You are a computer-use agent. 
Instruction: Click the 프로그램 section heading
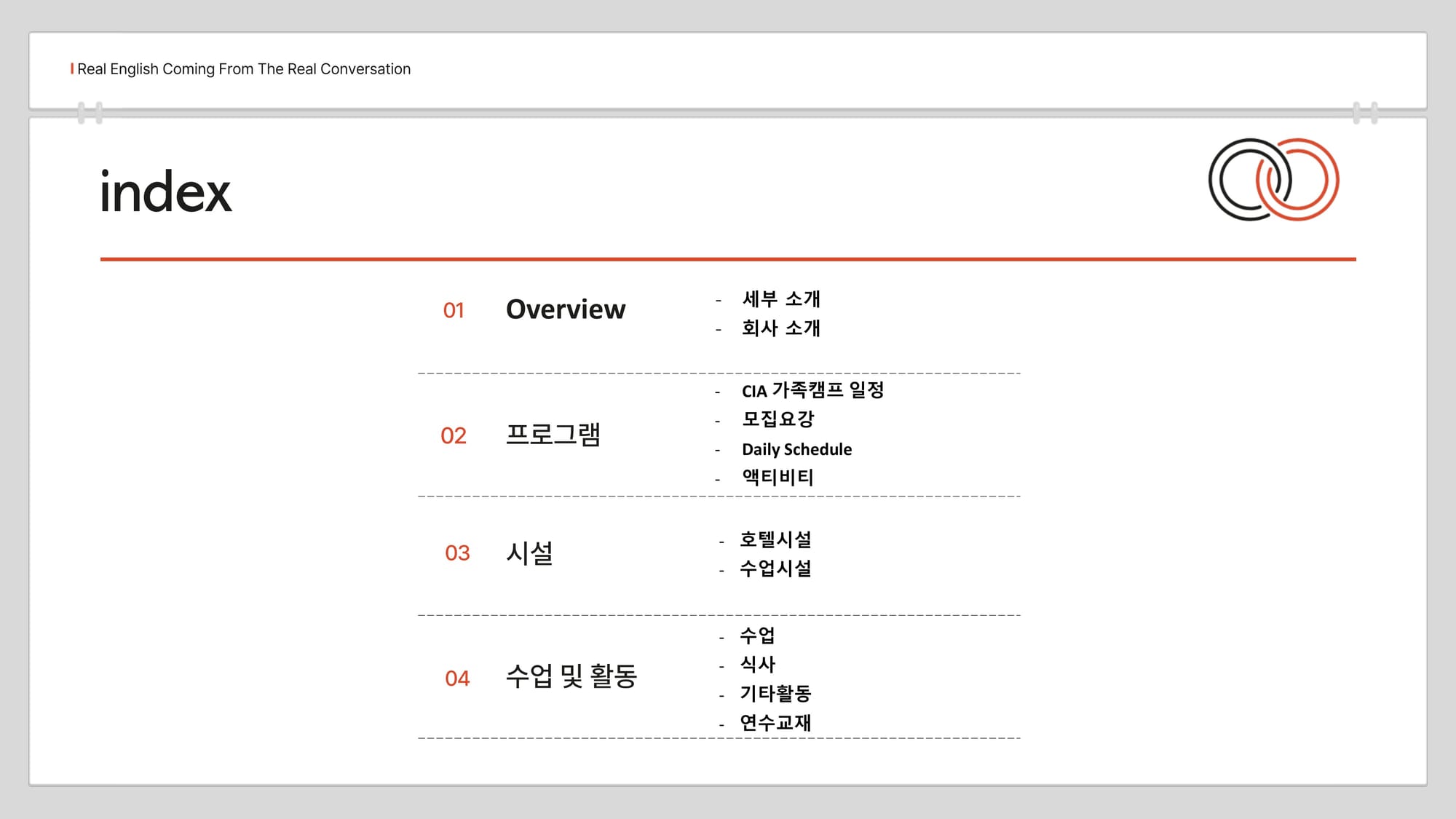553,435
